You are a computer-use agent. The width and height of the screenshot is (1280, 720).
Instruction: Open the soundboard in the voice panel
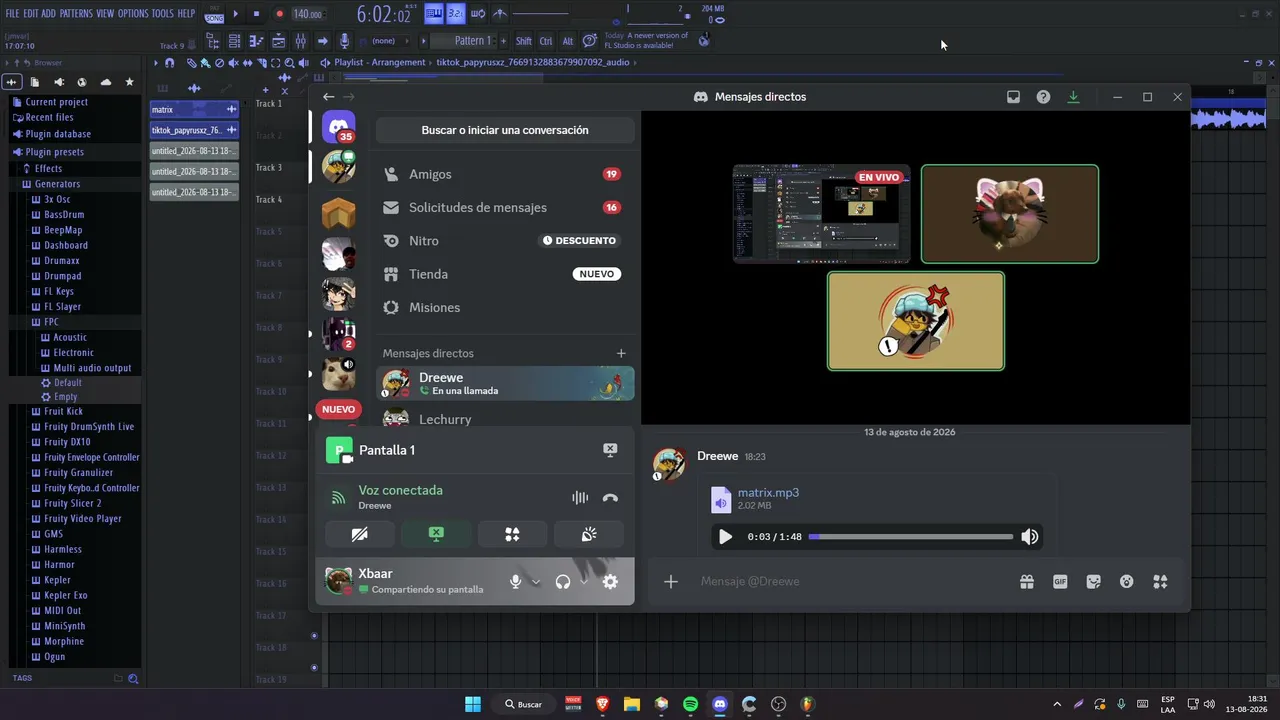coord(589,534)
